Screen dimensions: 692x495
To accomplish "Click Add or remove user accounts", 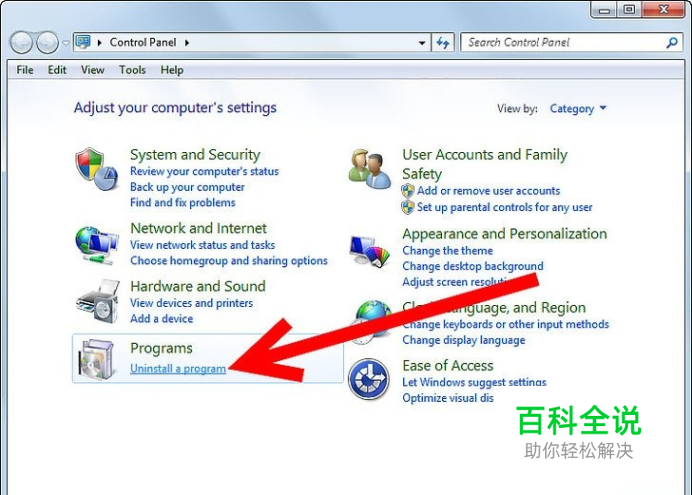I will point(489,191).
